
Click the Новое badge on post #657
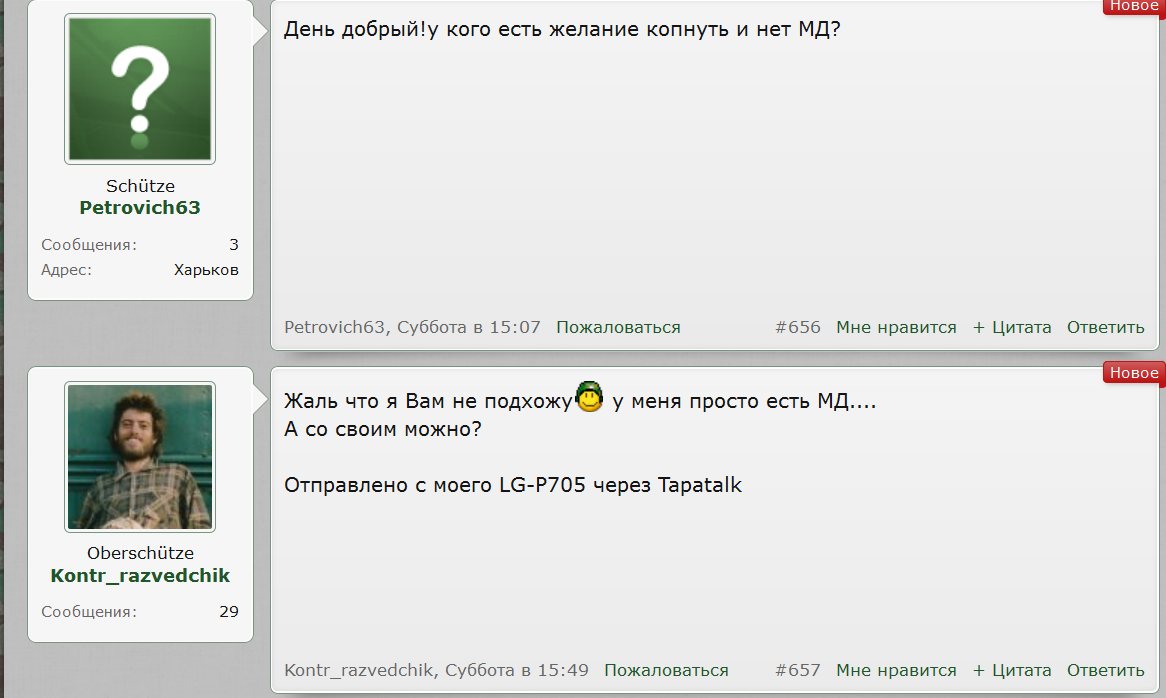pos(1133,372)
